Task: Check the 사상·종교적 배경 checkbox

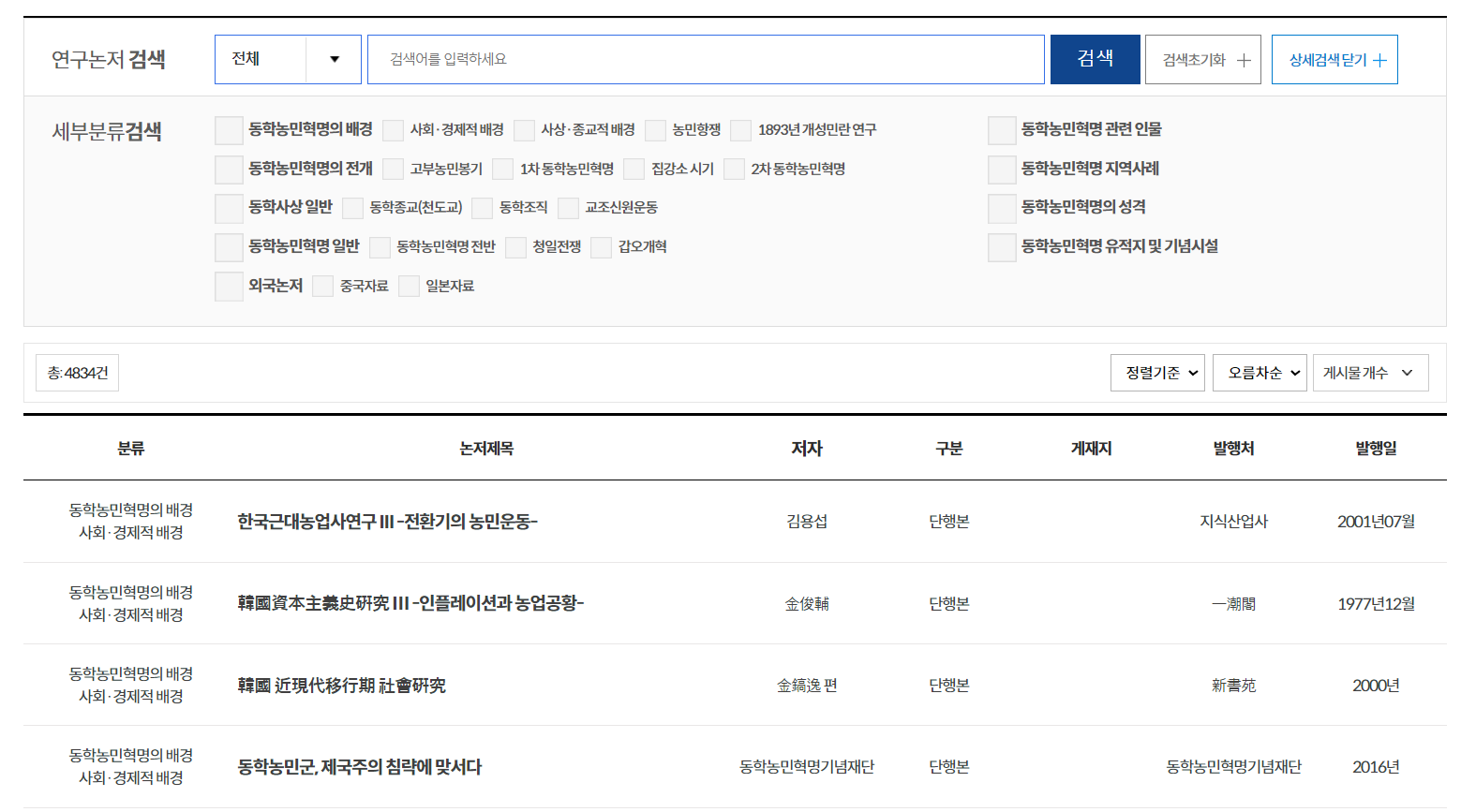Action: point(525,130)
